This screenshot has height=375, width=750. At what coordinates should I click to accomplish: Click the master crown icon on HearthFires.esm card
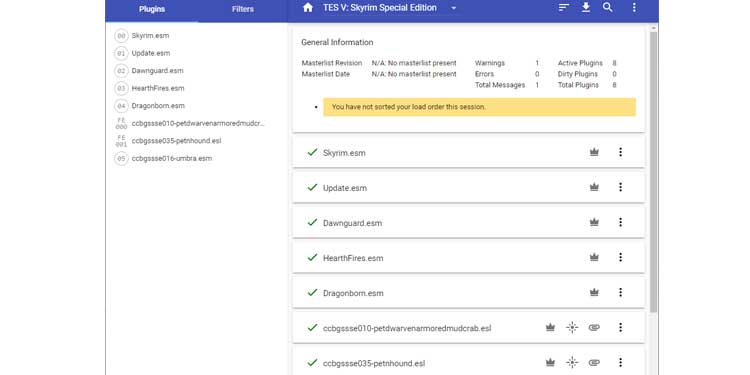(594, 257)
